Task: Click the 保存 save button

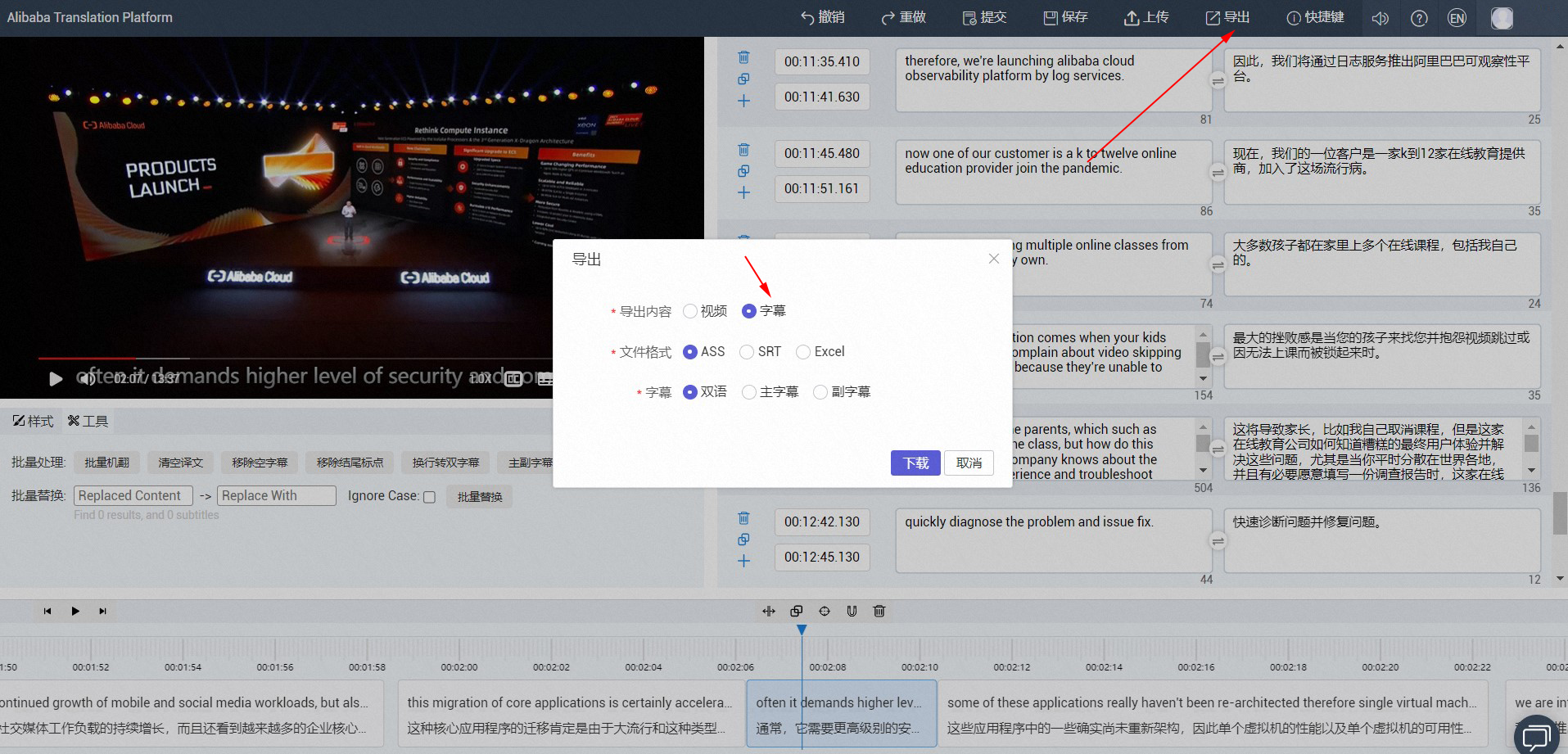Action: (1065, 17)
